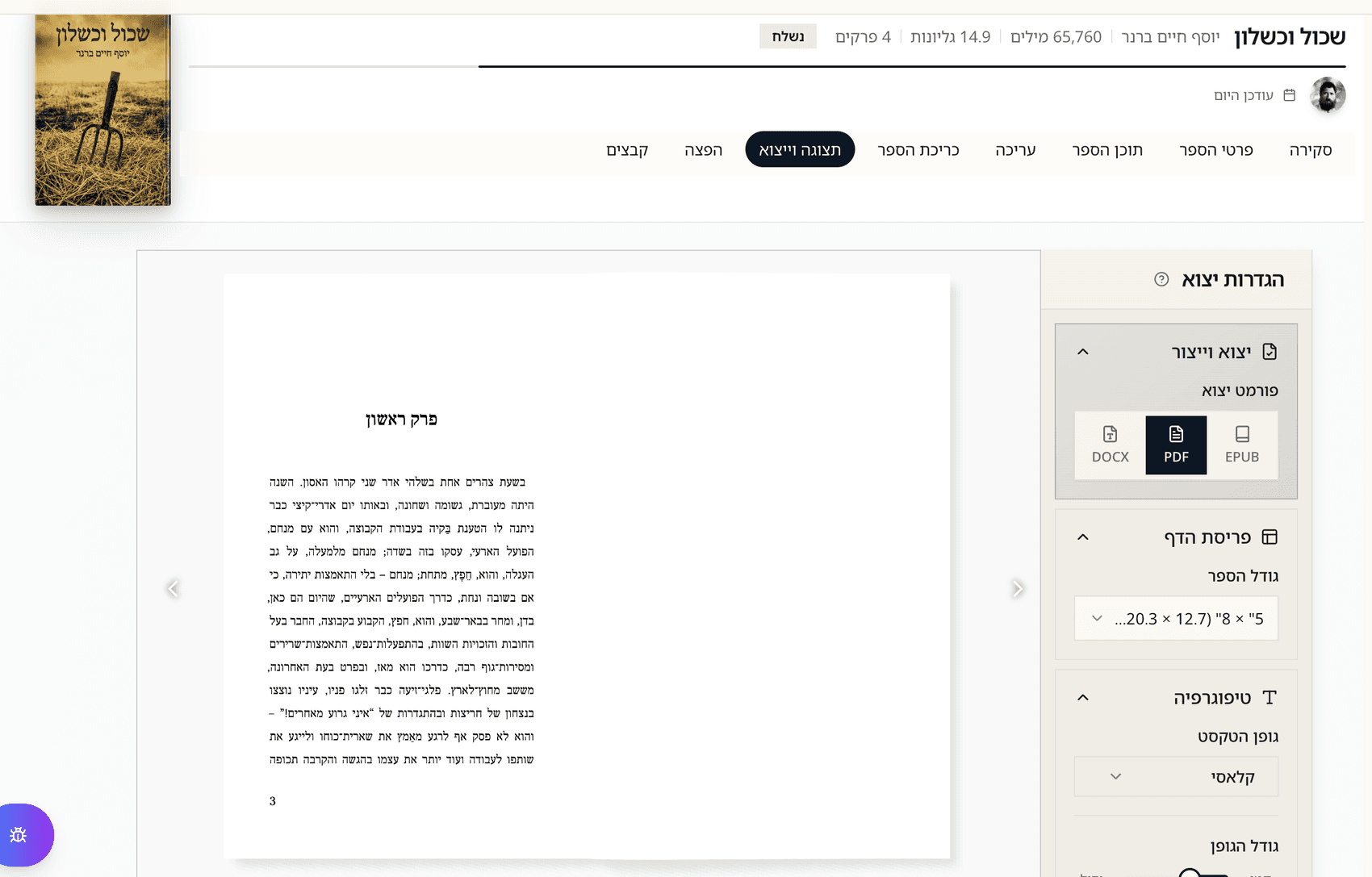This screenshot has height=877, width=1372.
Task: Select the DOCX export format
Action: pos(1111,445)
